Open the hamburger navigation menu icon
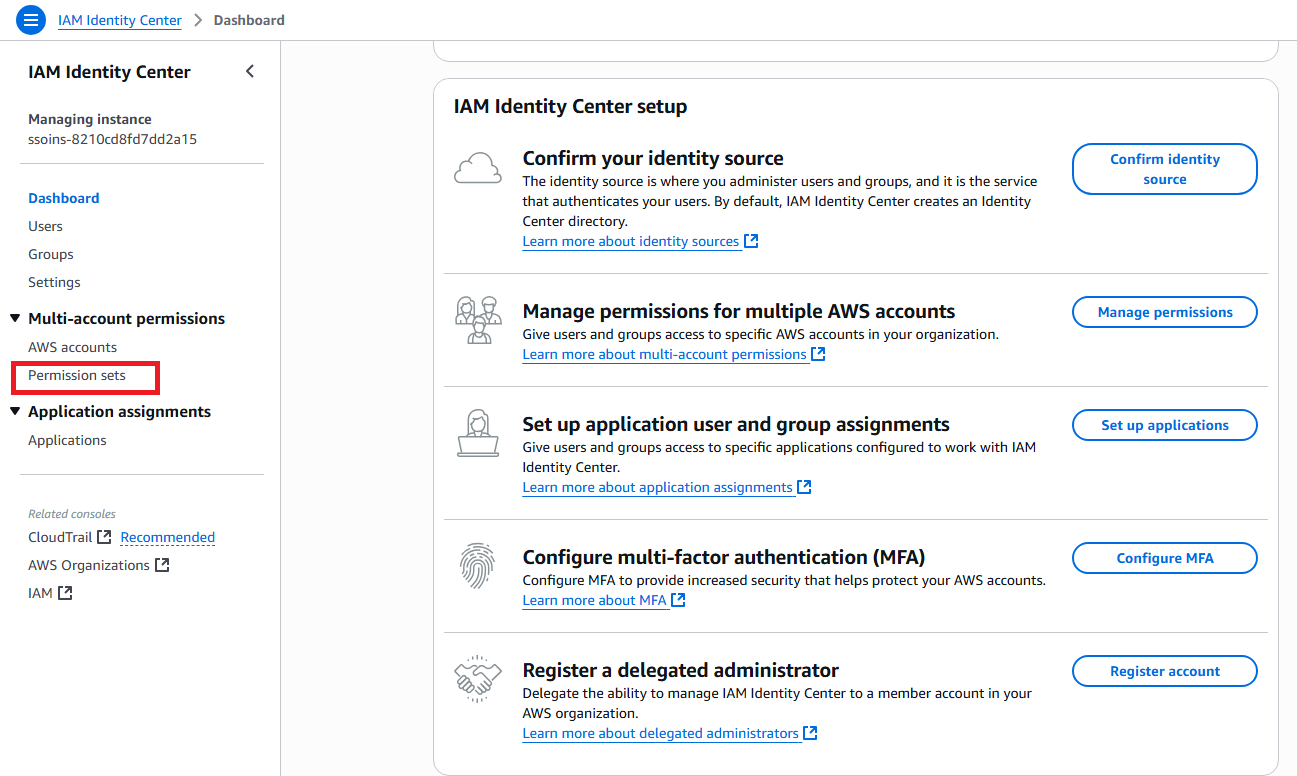The width and height of the screenshot is (1297, 776). pyautogui.click(x=31, y=20)
